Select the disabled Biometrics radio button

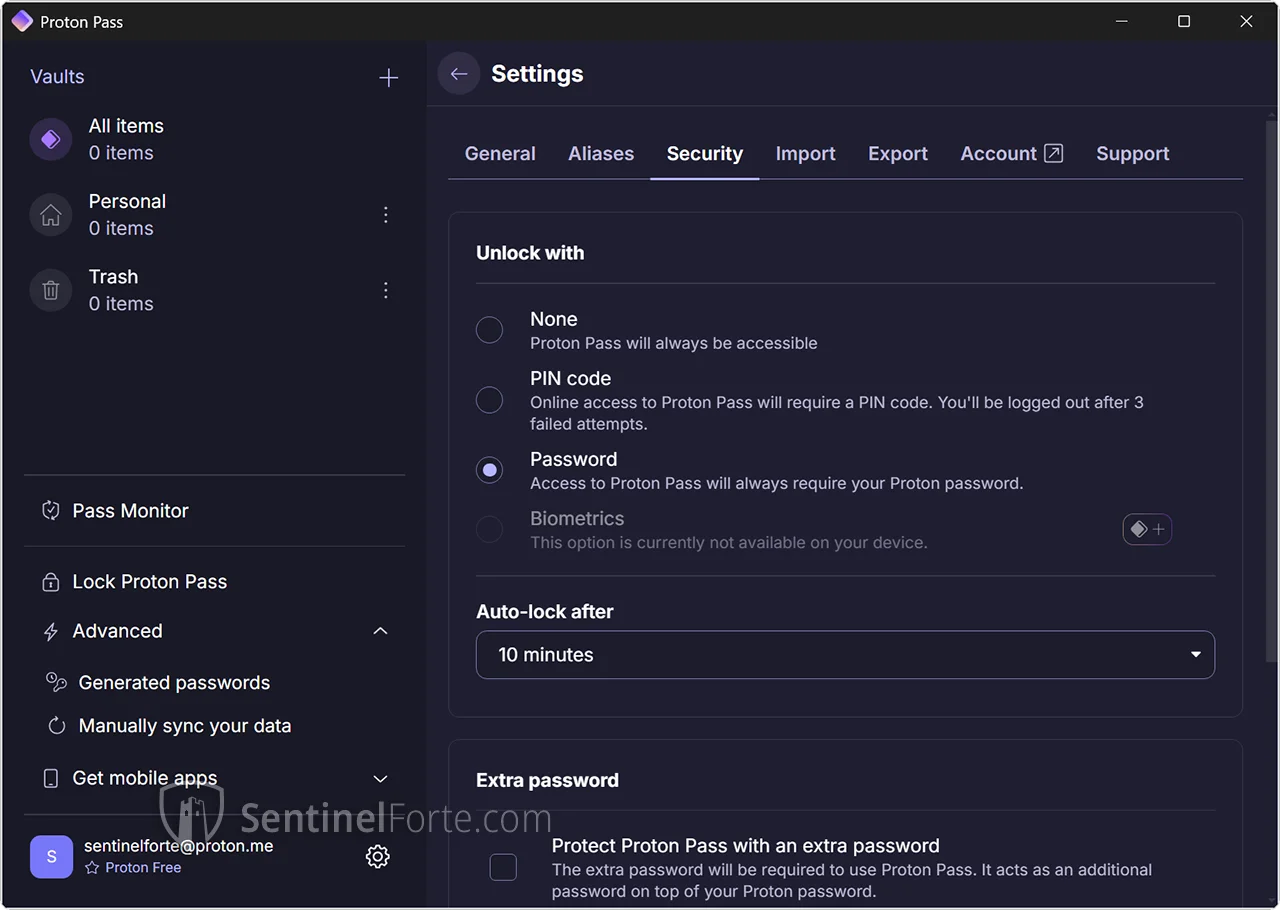pos(489,529)
